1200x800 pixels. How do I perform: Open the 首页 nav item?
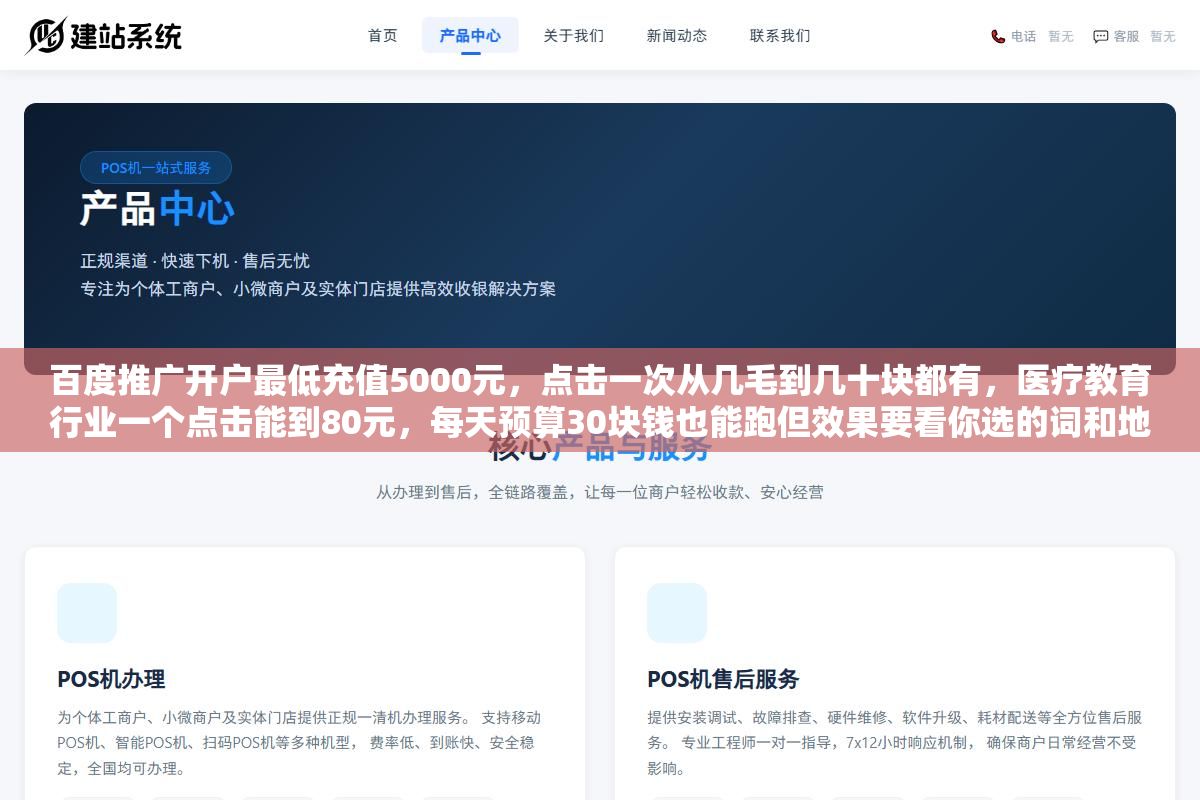(383, 35)
